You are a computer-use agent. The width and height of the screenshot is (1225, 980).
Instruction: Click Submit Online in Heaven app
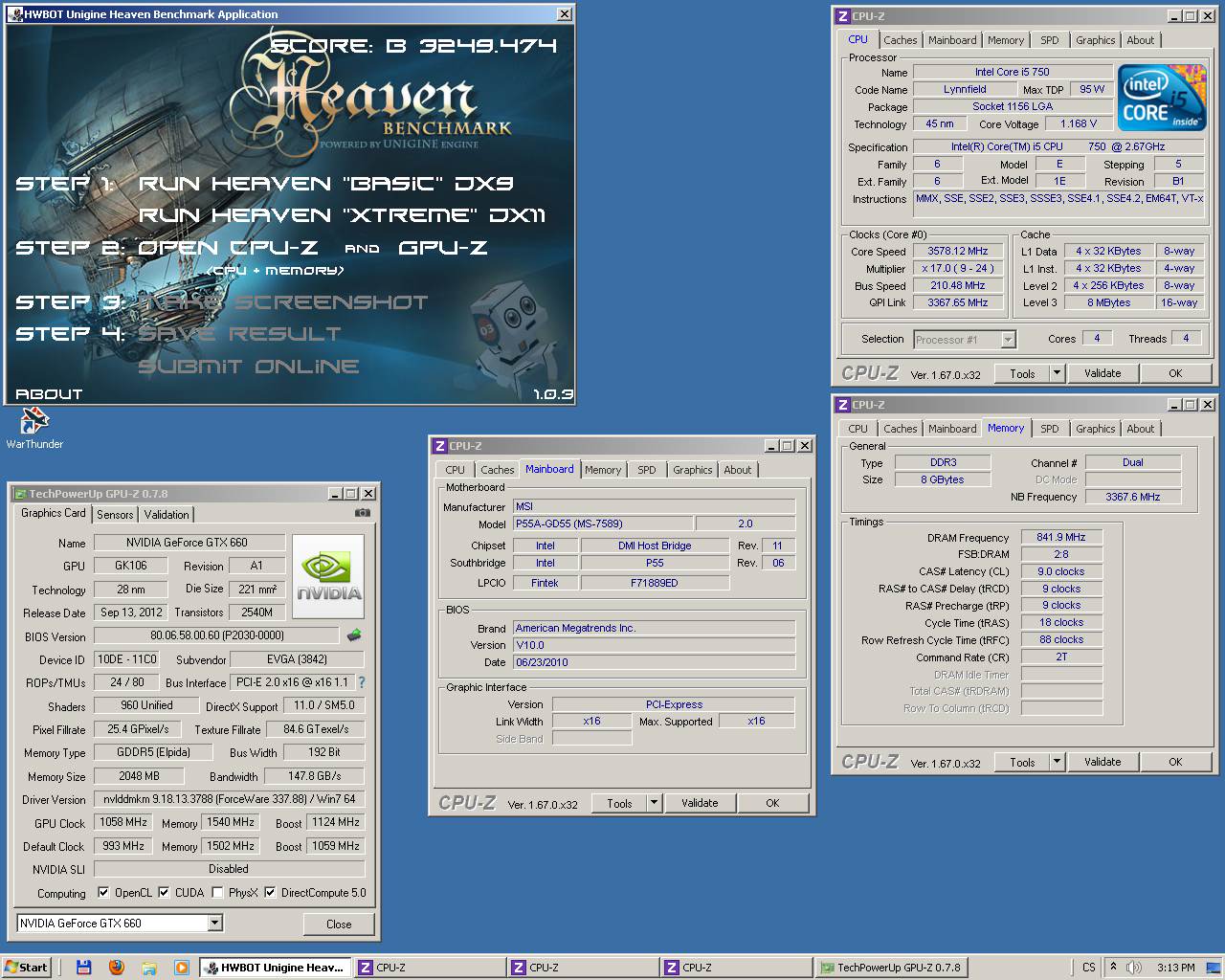tap(249, 366)
